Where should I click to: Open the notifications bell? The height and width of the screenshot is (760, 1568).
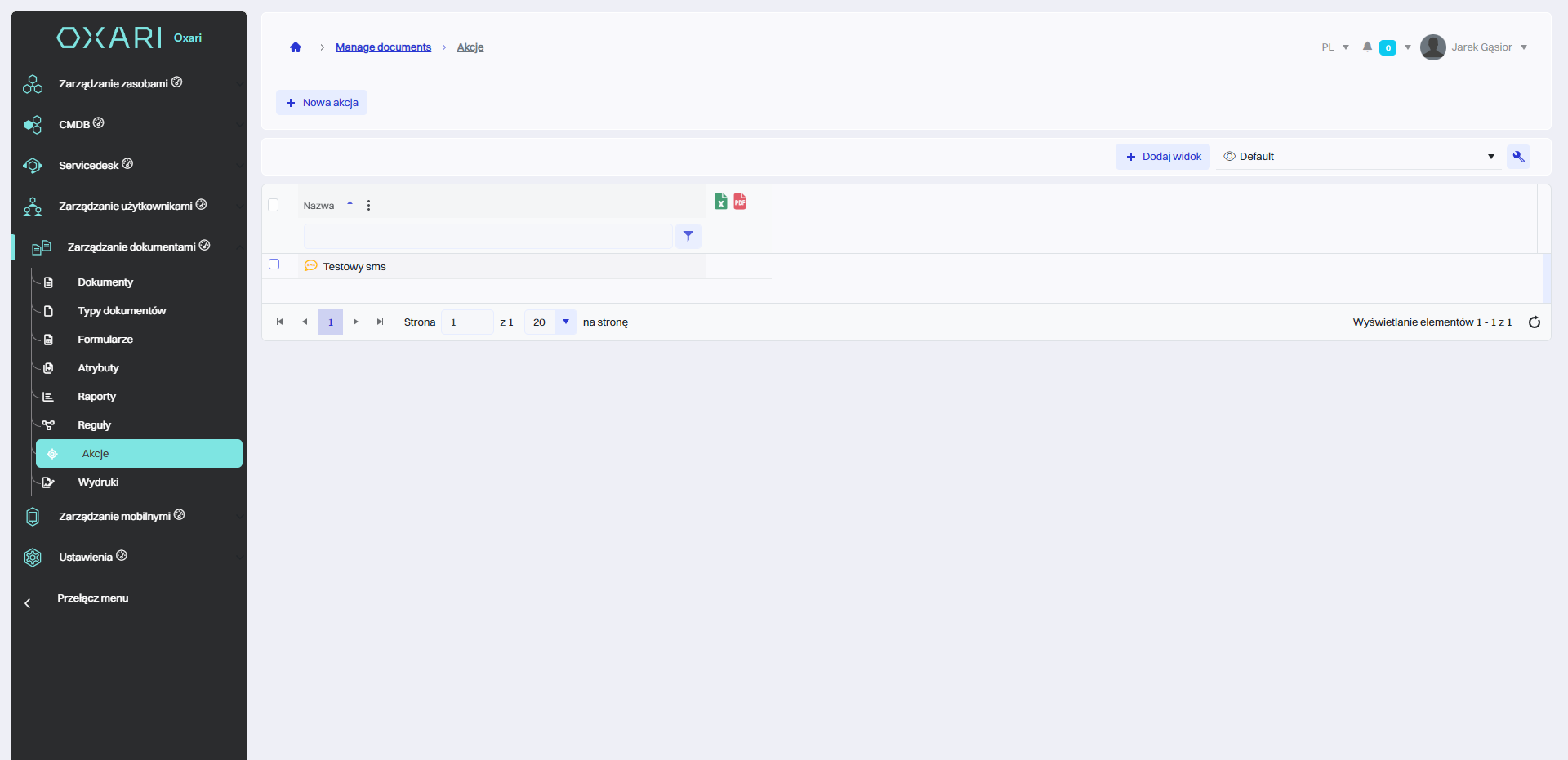coord(1367,47)
